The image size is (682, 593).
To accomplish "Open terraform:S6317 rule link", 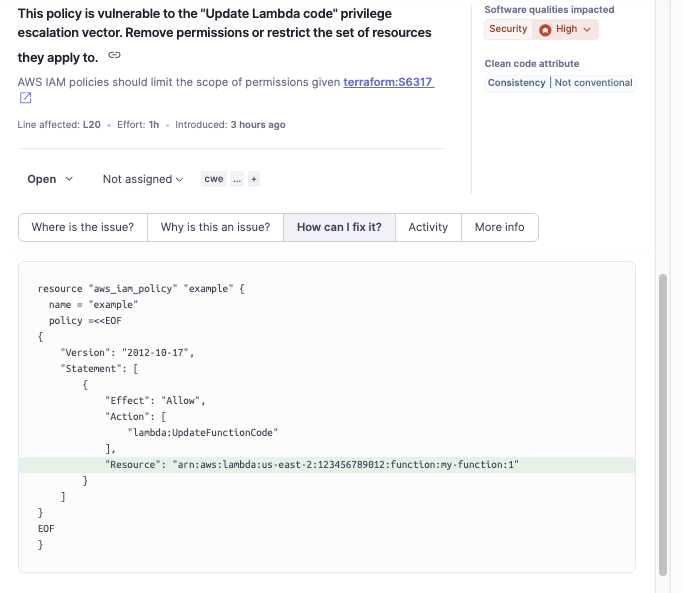I will coord(388,82).
